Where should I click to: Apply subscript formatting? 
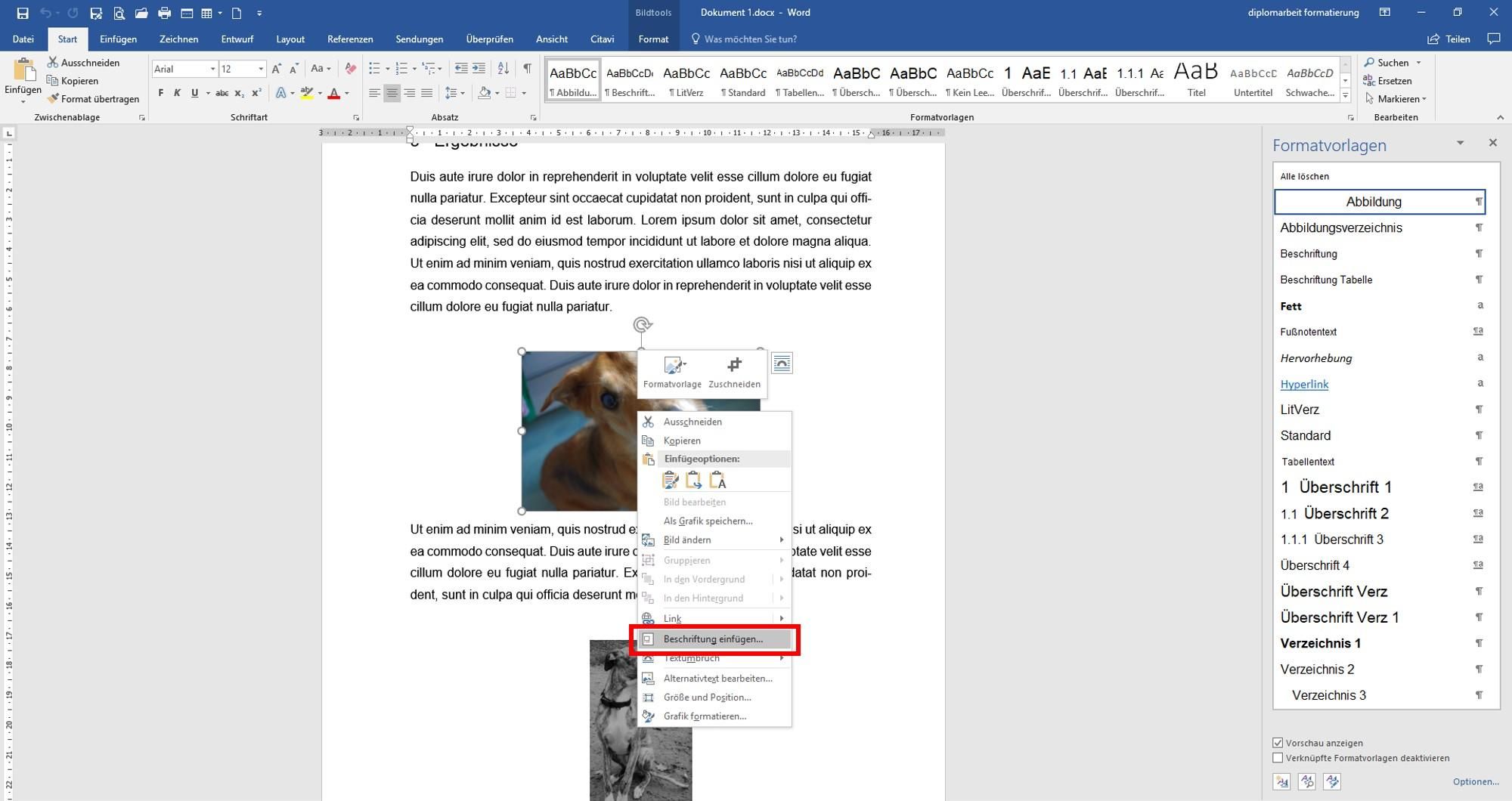point(239,93)
